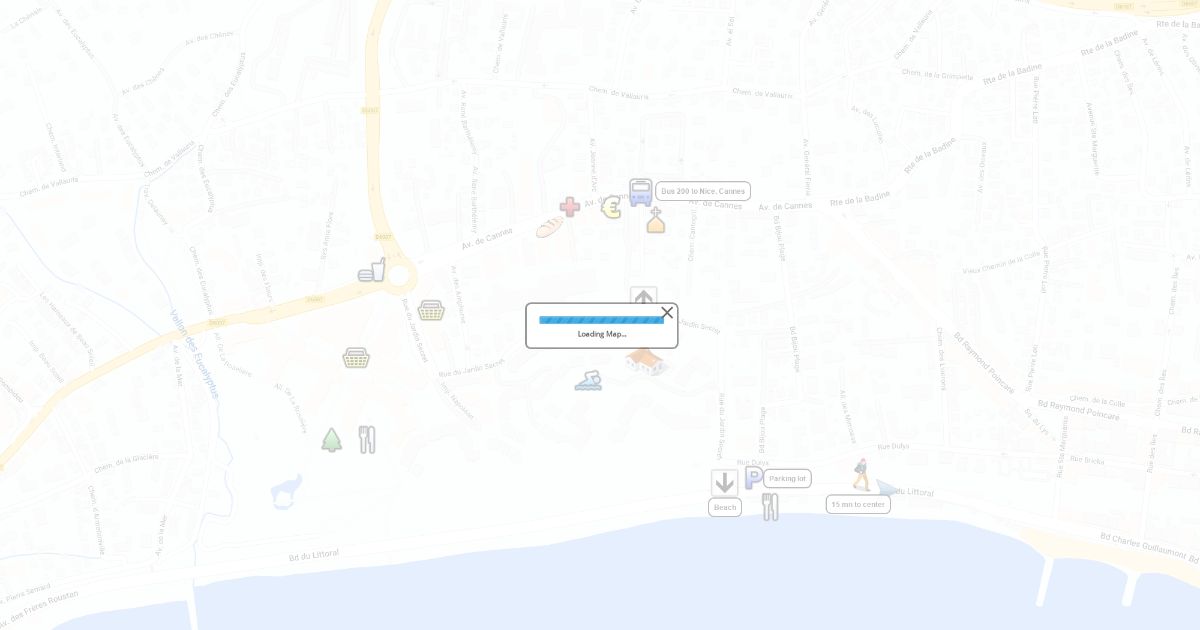Image resolution: width=1200 pixels, height=630 pixels.
Task: Click the shopping basket icon above the tree marker
Action: (356, 357)
